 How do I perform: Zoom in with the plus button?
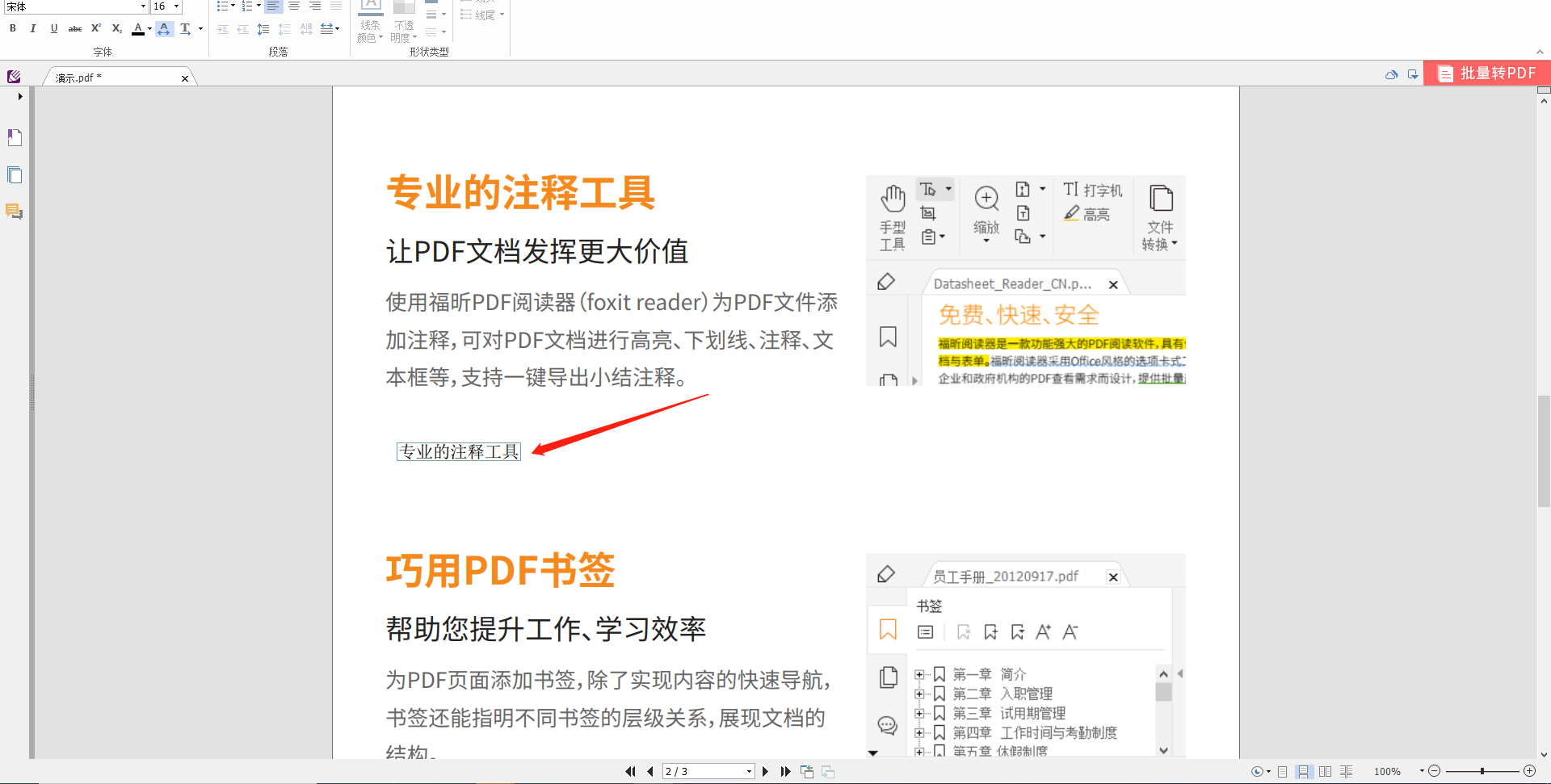pos(1530,771)
